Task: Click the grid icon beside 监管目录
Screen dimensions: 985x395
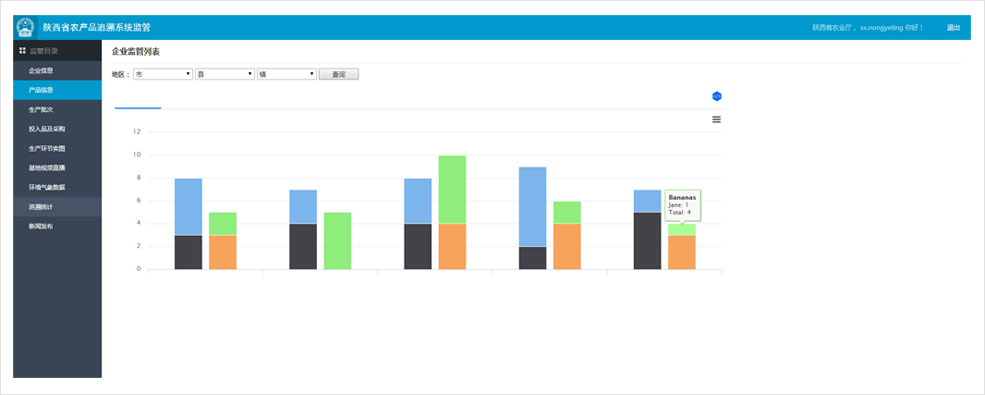Action: [x=23, y=50]
